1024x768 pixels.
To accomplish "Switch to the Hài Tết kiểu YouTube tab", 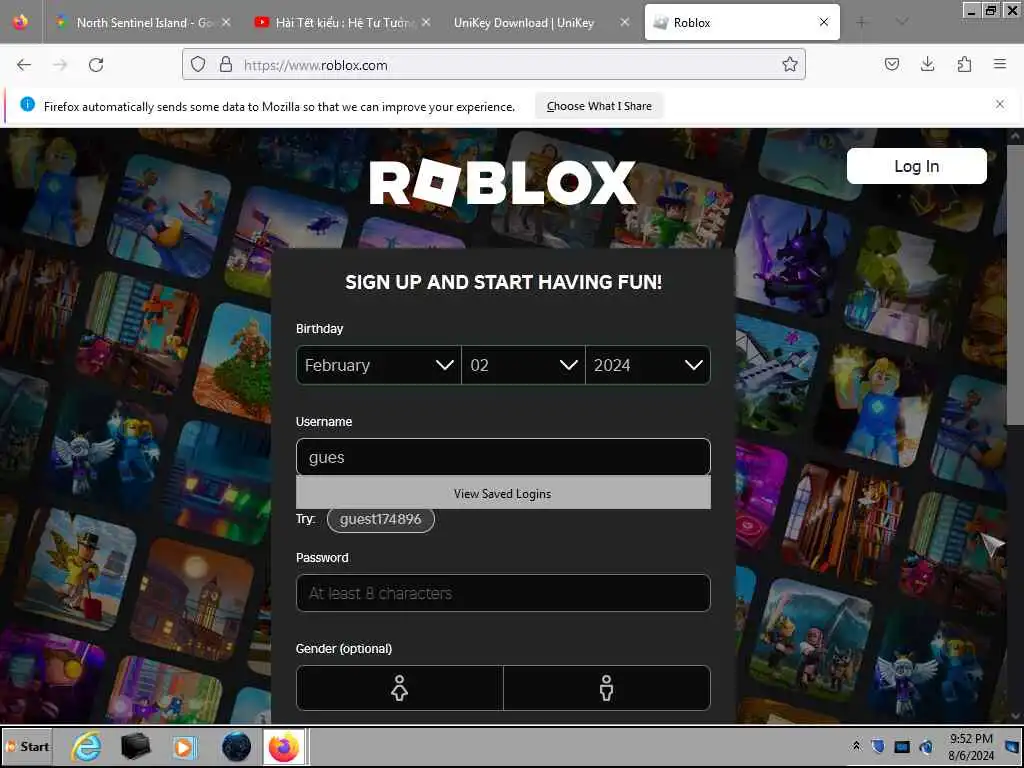I will click(x=343, y=22).
